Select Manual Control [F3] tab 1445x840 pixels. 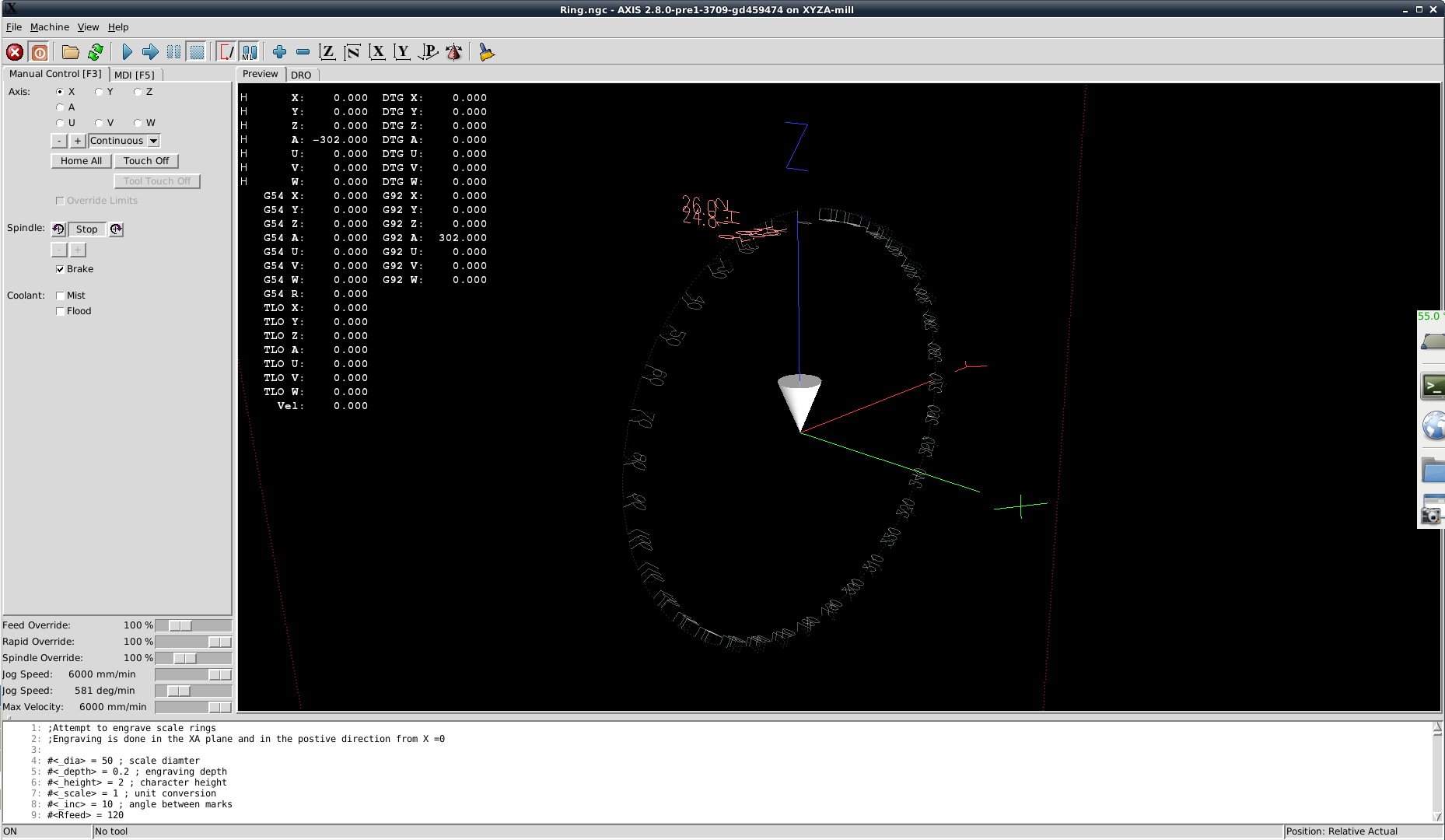tap(55, 74)
